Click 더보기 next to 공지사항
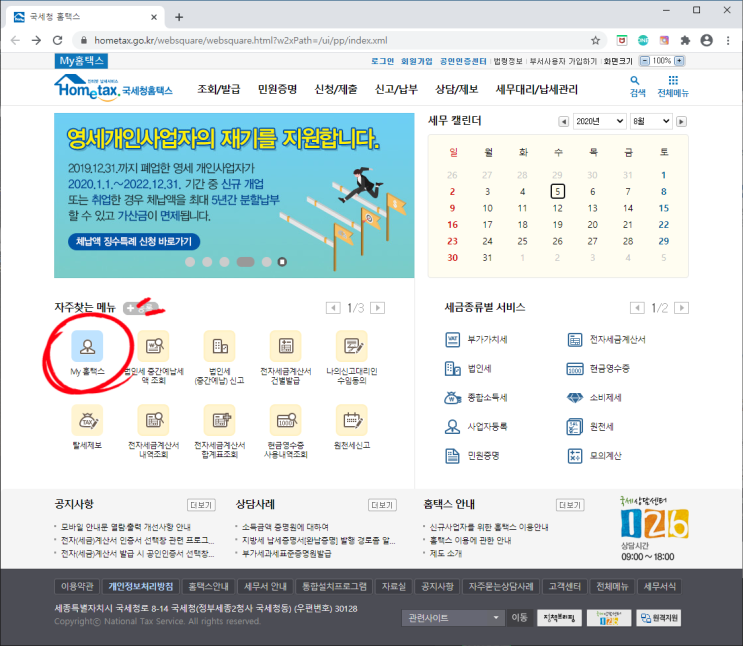 click(201, 505)
